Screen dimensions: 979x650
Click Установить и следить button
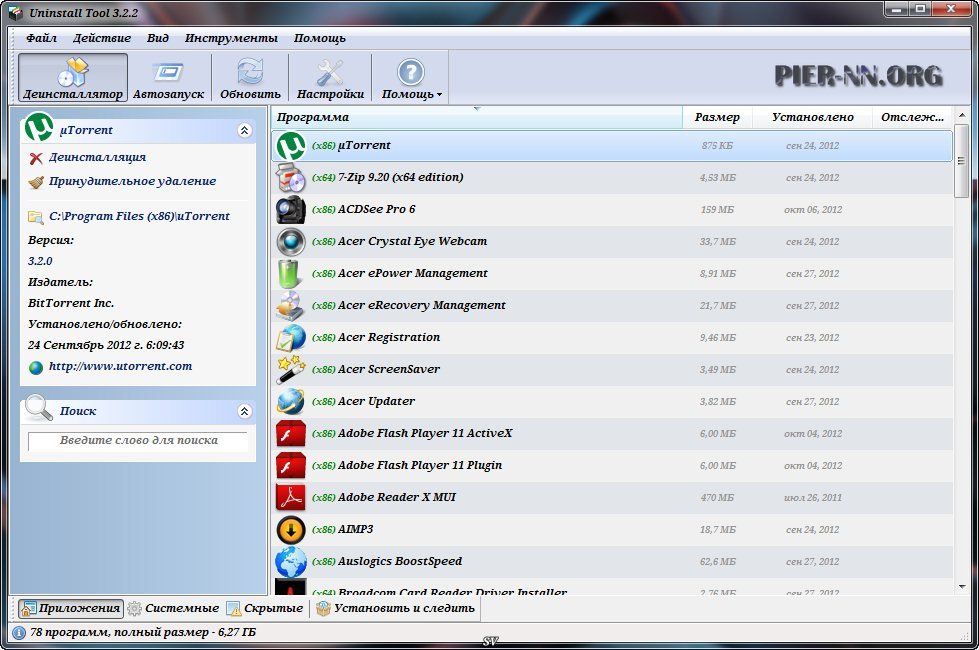396,608
